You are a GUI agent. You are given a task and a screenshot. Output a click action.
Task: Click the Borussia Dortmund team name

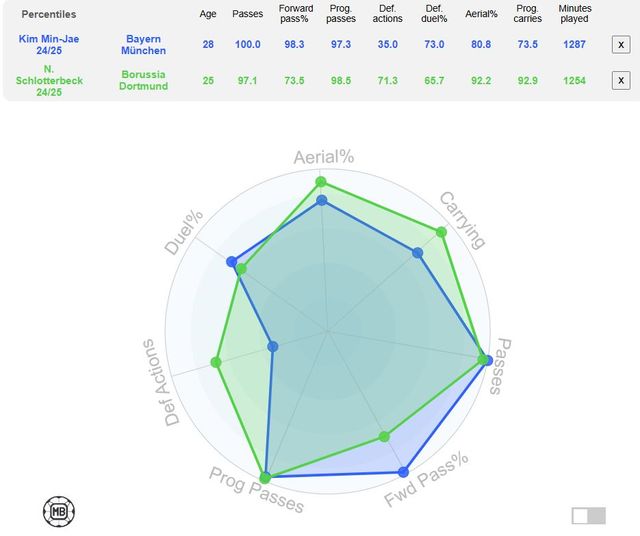pyautogui.click(x=143, y=80)
